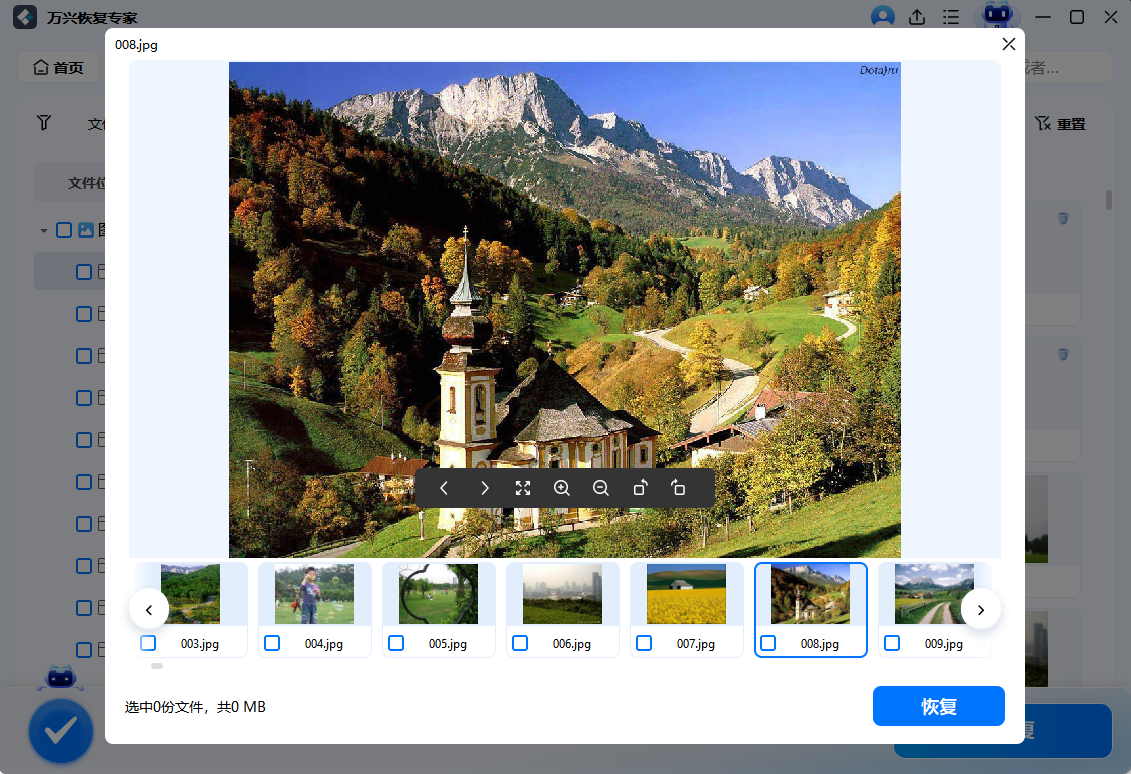Close the 008.jpg preview dialog

tap(1008, 44)
